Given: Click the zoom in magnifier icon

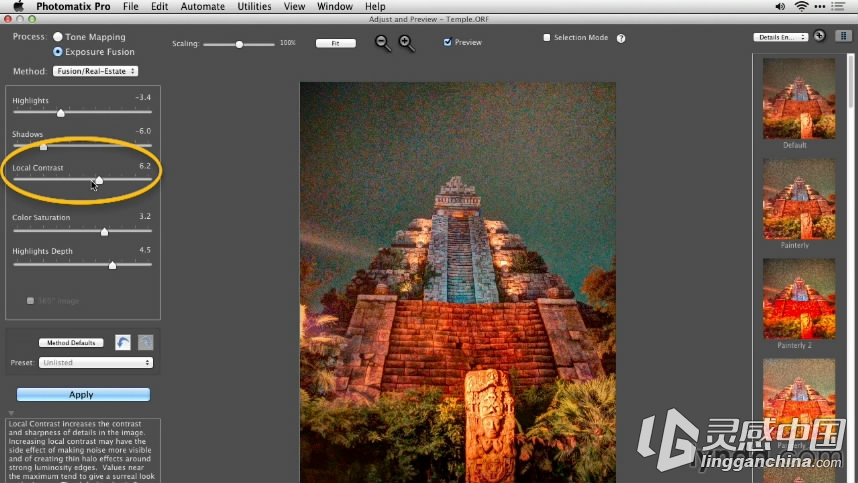Looking at the screenshot, I should click(x=406, y=43).
